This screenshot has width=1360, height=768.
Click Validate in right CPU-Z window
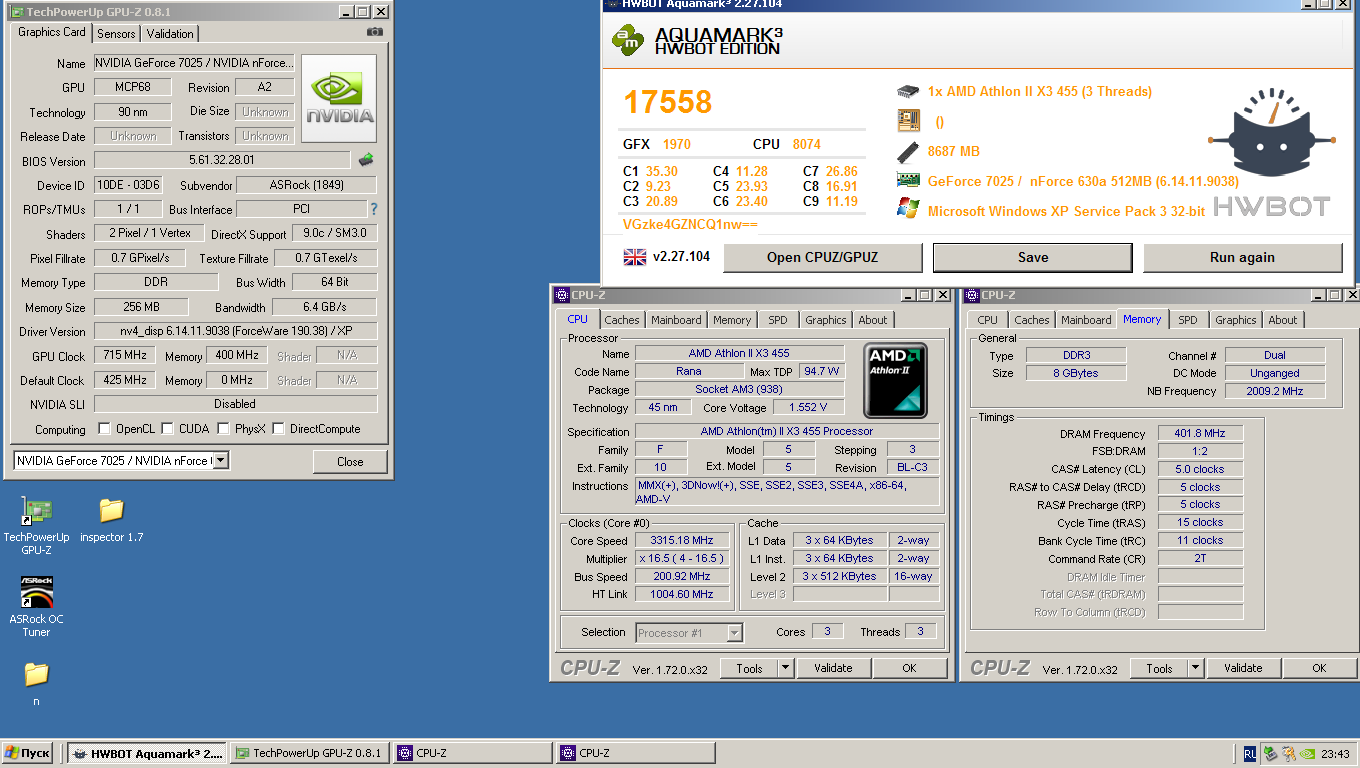[1243, 668]
